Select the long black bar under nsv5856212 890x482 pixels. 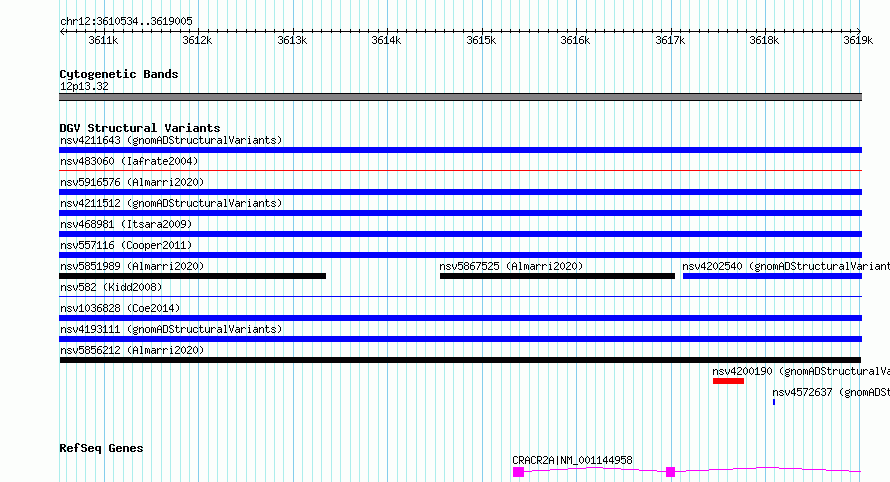click(x=460, y=360)
